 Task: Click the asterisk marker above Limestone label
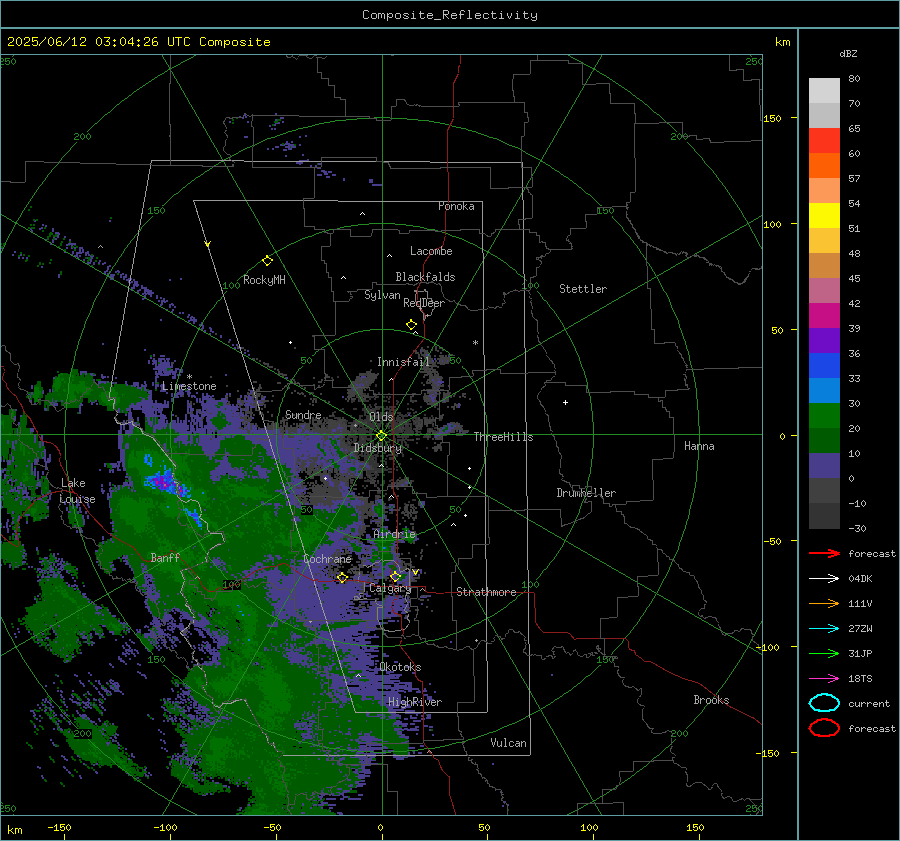pos(189,377)
